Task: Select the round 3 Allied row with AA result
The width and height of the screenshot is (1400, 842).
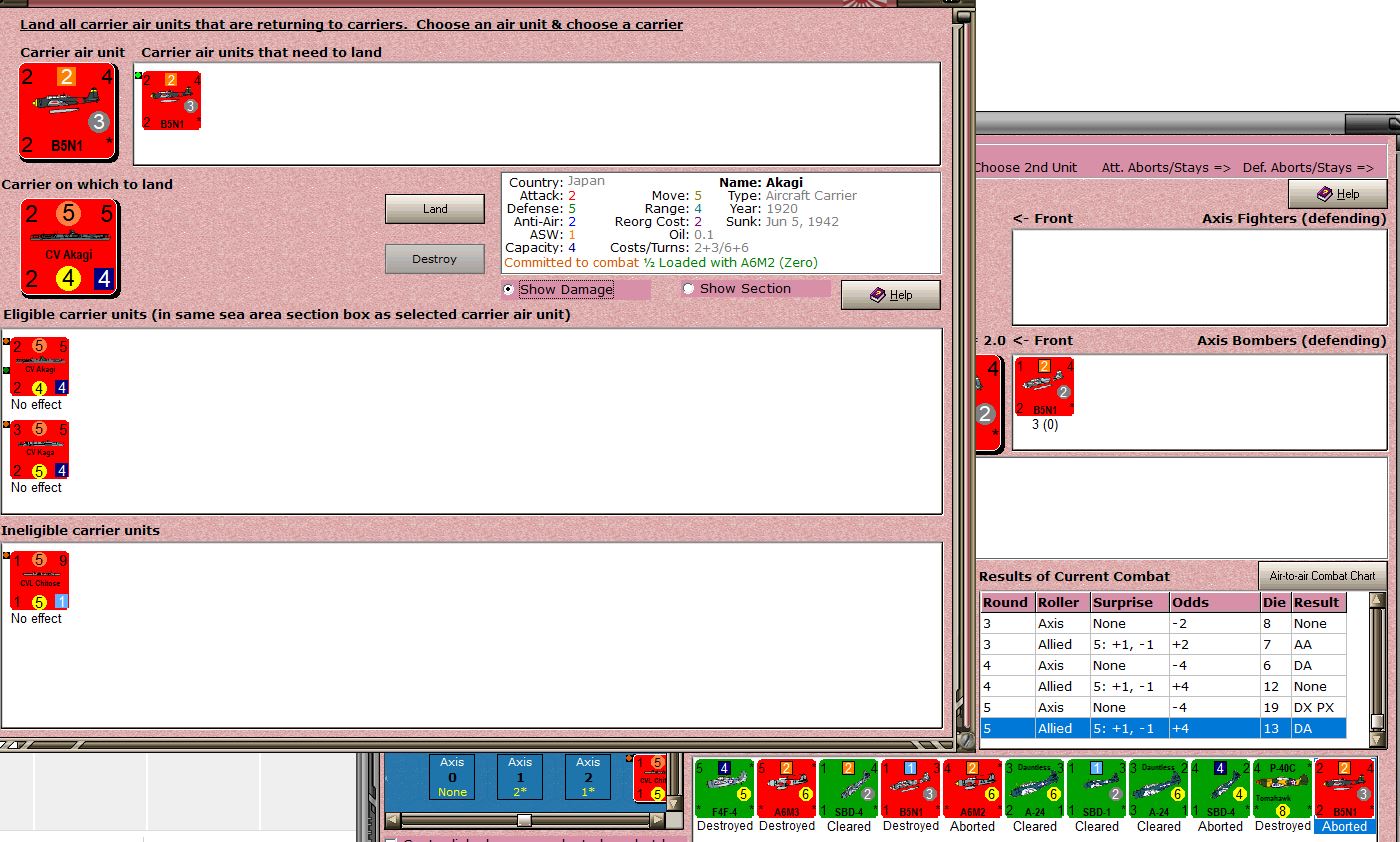Action: [1163, 644]
